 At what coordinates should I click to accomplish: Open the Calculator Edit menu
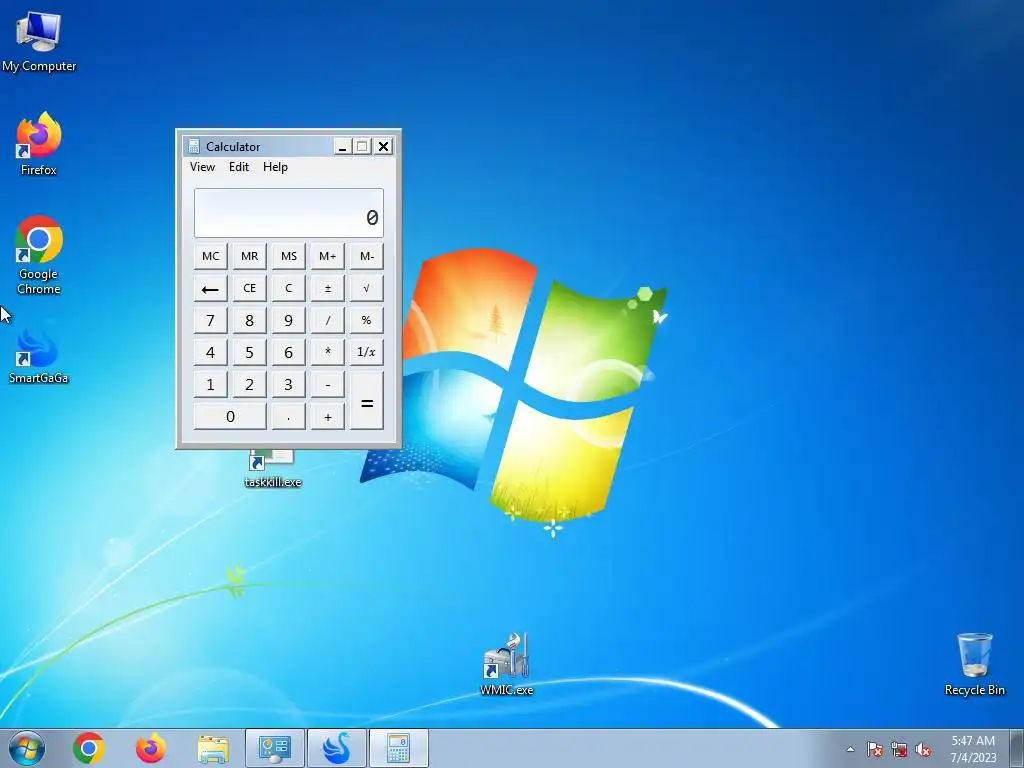pyautogui.click(x=238, y=167)
